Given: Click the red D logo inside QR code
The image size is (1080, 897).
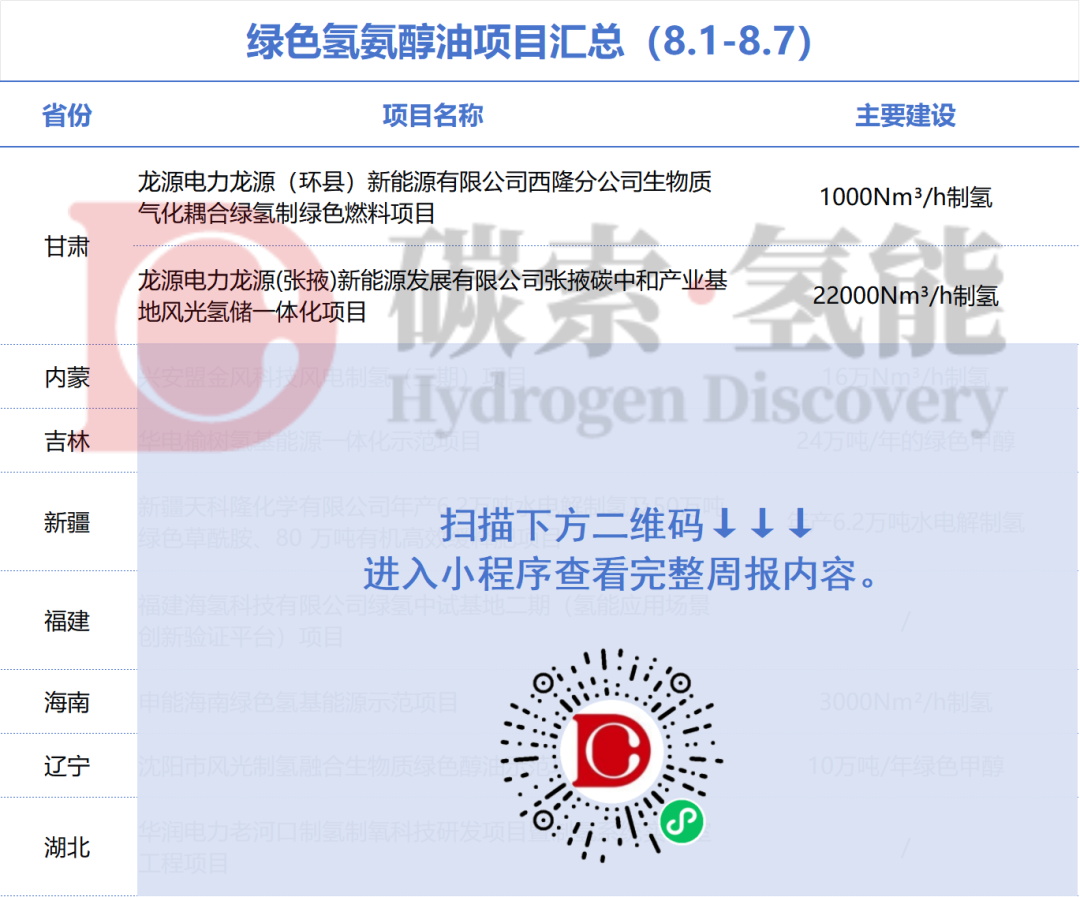Looking at the screenshot, I should [x=611, y=750].
